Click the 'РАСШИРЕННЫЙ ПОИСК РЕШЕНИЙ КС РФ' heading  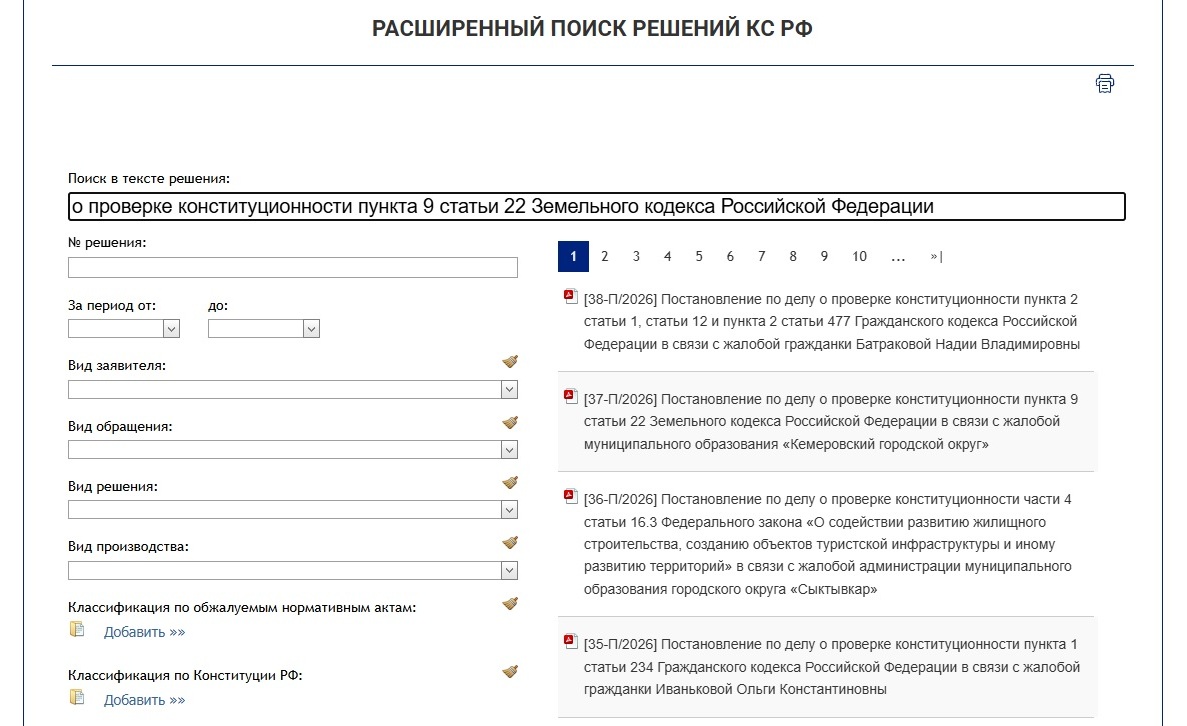pyautogui.click(x=592, y=29)
